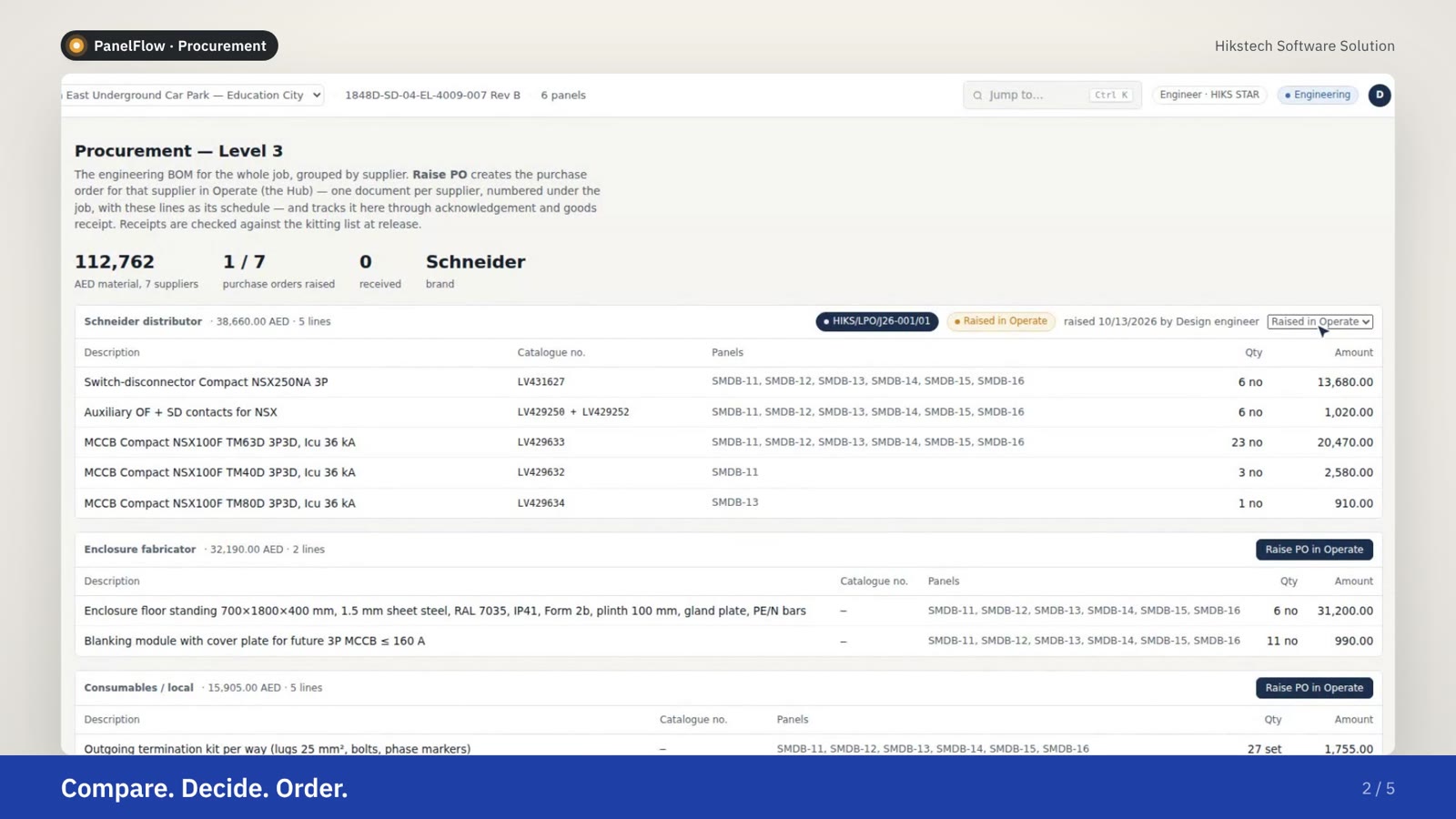Select MCCB Compact NSX100F TM40D row
The image size is (1456, 819).
(728, 472)
